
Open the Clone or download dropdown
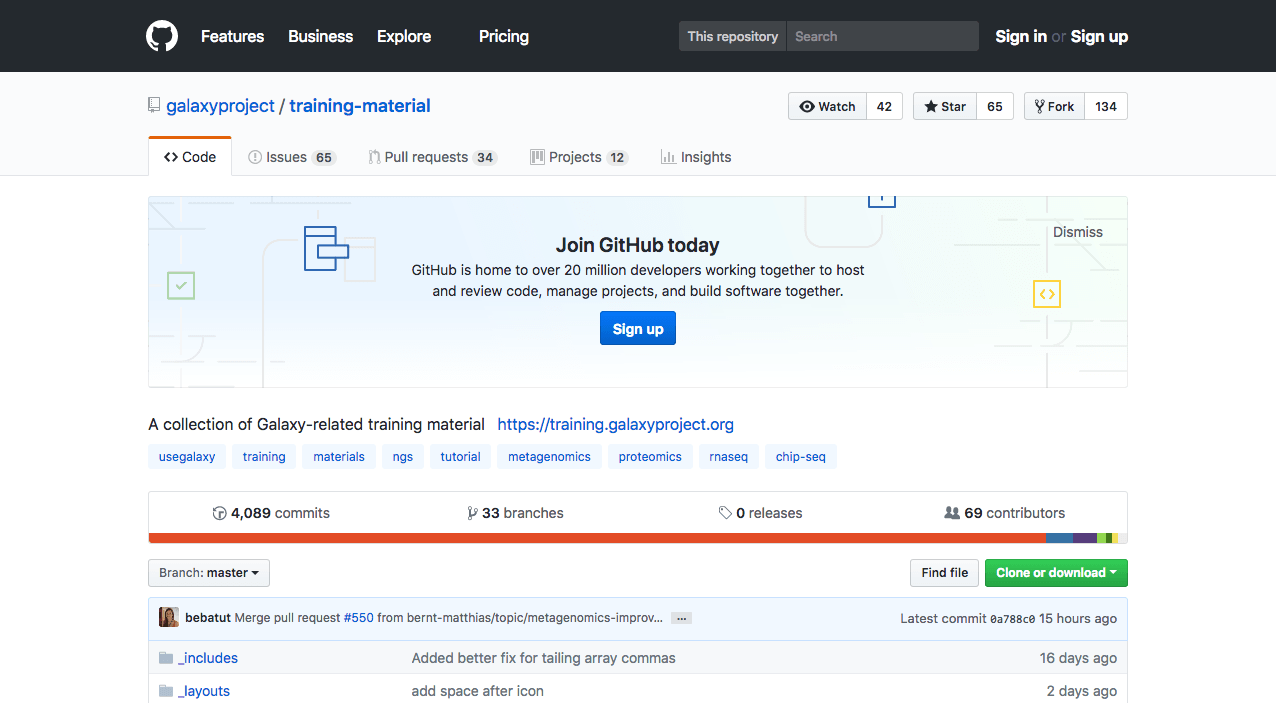coord(1056,573)
